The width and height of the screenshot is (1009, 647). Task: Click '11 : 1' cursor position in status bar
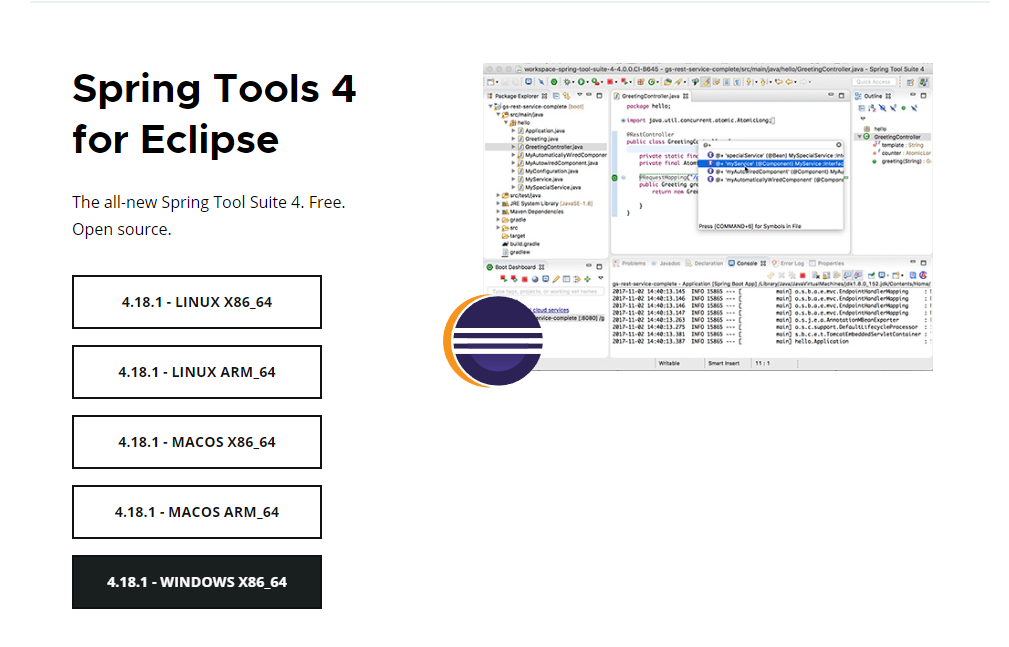(763, 363)
